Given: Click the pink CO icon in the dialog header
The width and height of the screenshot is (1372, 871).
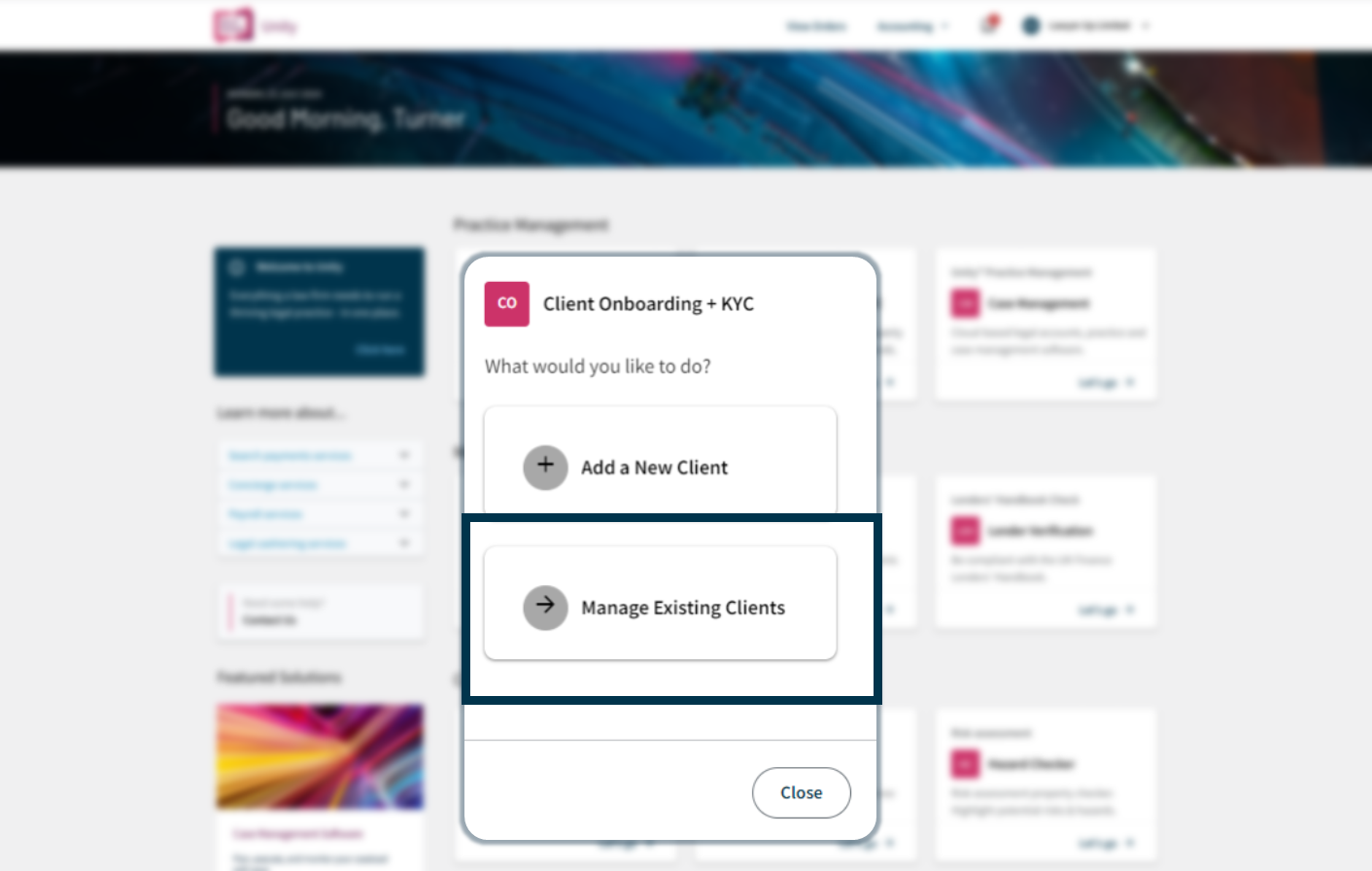Looking at the screenshot, I should pos(507,303).
